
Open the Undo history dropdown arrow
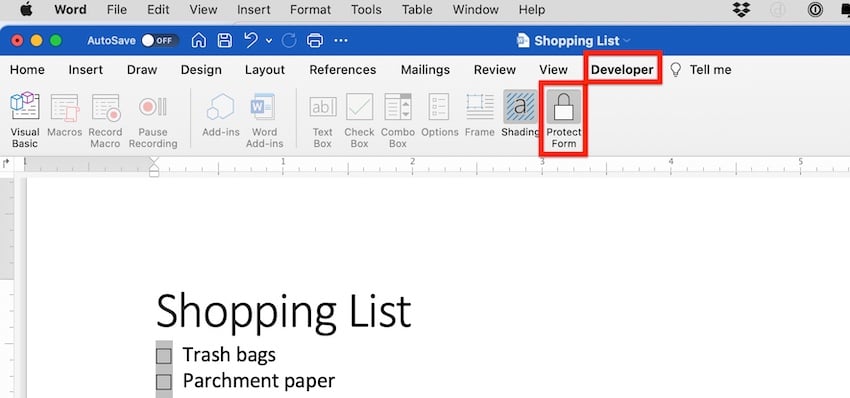click(269, 41)
